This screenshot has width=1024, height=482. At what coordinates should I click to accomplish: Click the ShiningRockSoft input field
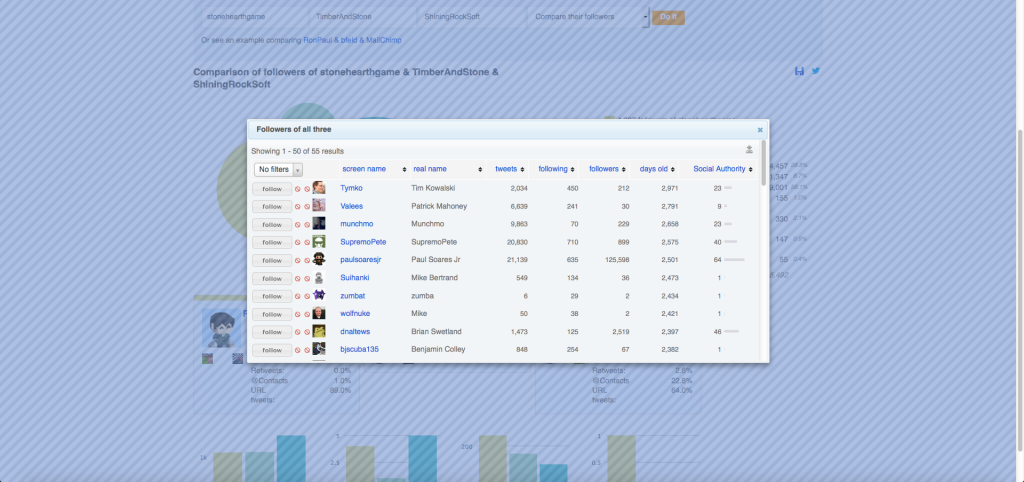tap(471, 17)
